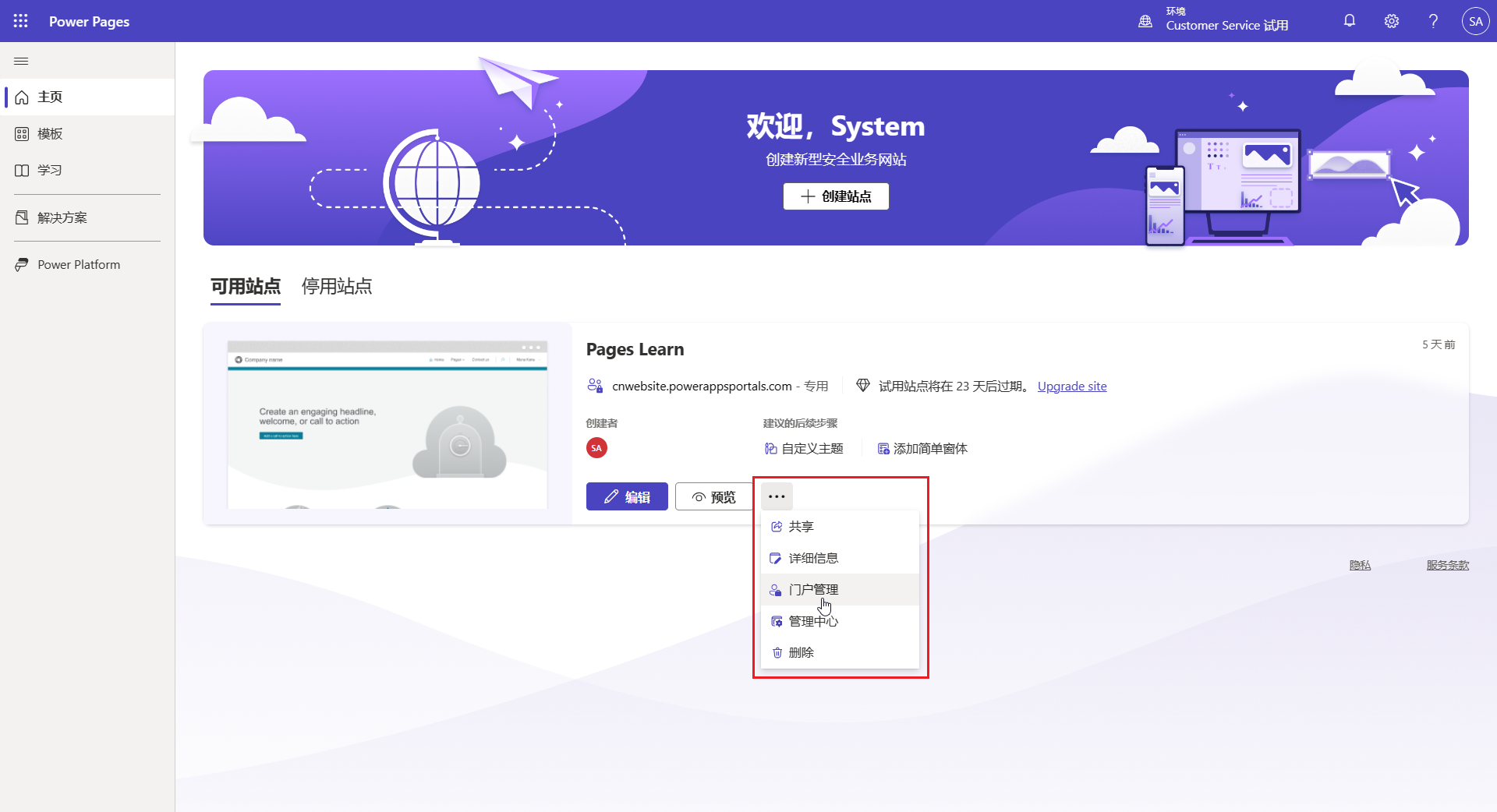This screenshot has width=1497, height=812.
Task: Click the book icon beside 学习
Action: pyautogui.click(x=22, y=170)
